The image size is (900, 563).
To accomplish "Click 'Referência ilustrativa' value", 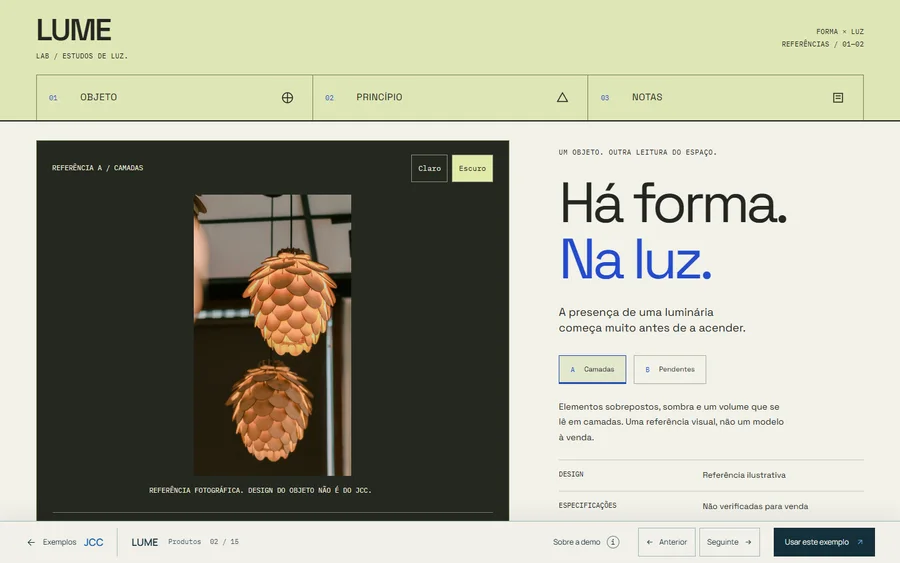I will point(744,475).
